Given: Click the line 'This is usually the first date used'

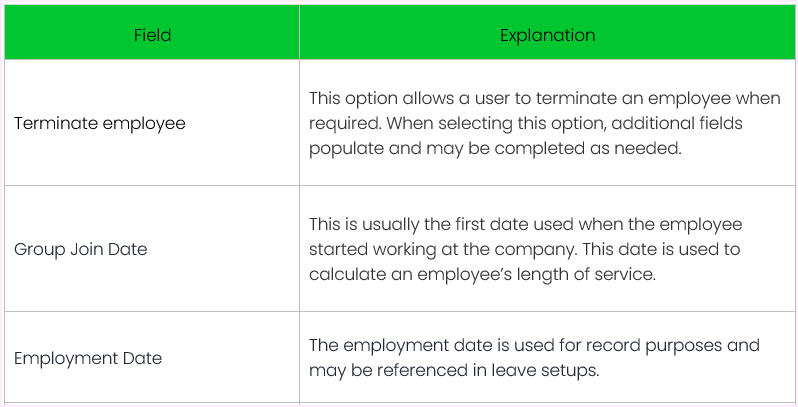Looking at the screenshot, I should (x=525, y=223).
